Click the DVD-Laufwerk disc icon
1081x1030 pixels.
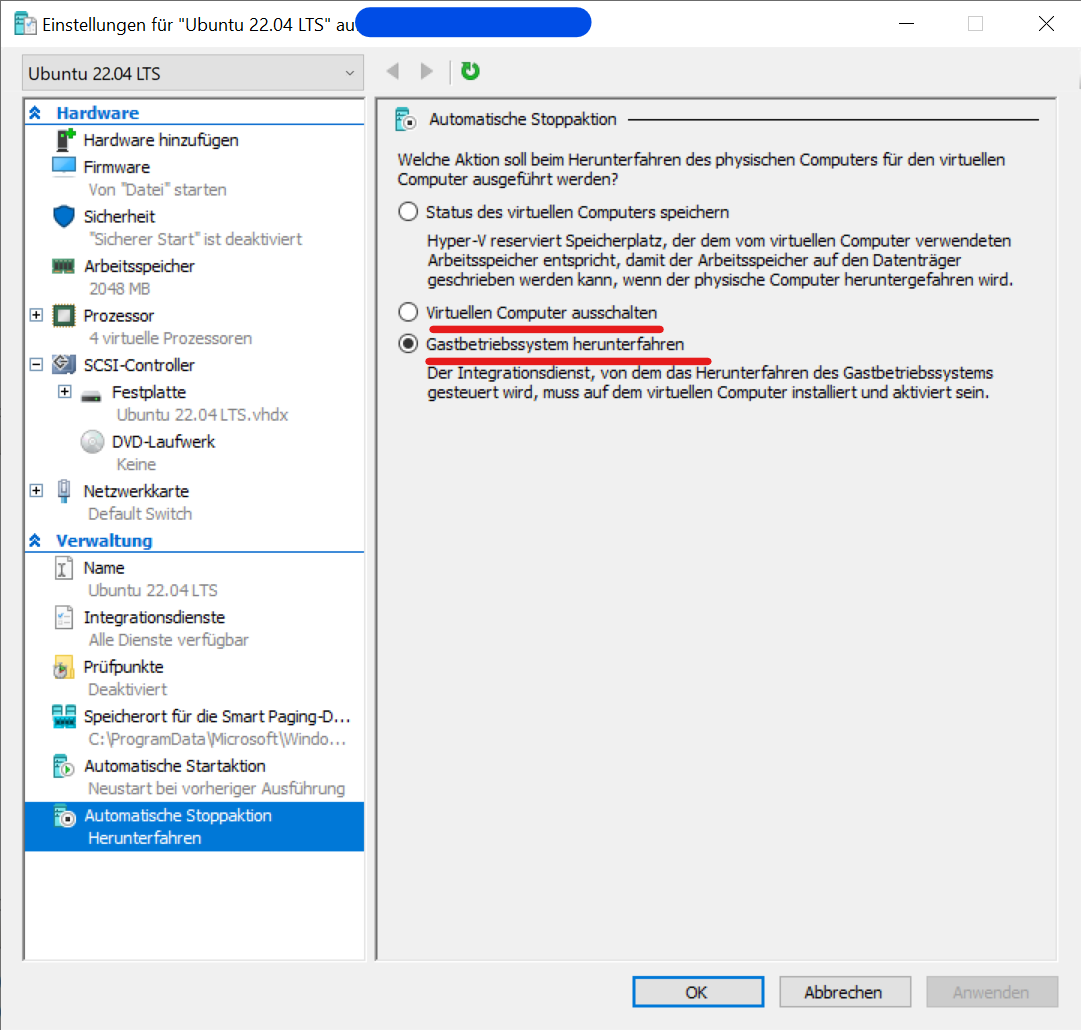pos(92,442)
